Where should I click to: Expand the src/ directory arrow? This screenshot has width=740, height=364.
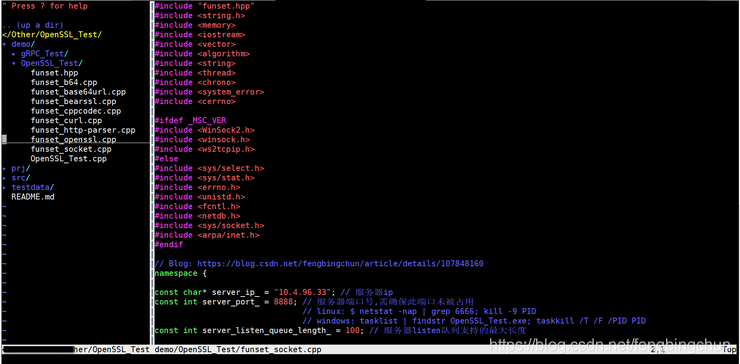[4, 178]
